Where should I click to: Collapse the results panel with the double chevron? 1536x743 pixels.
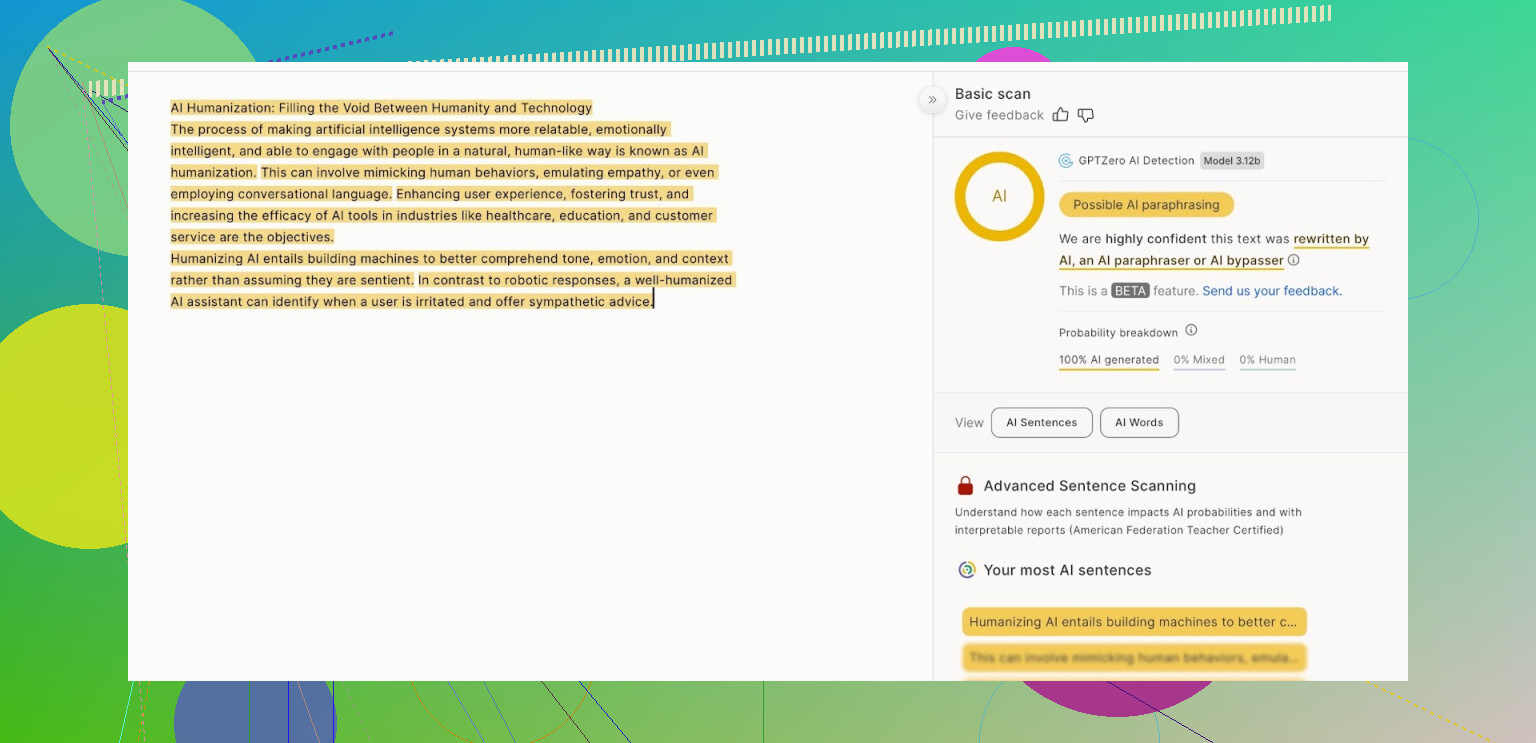coord(932,99)
